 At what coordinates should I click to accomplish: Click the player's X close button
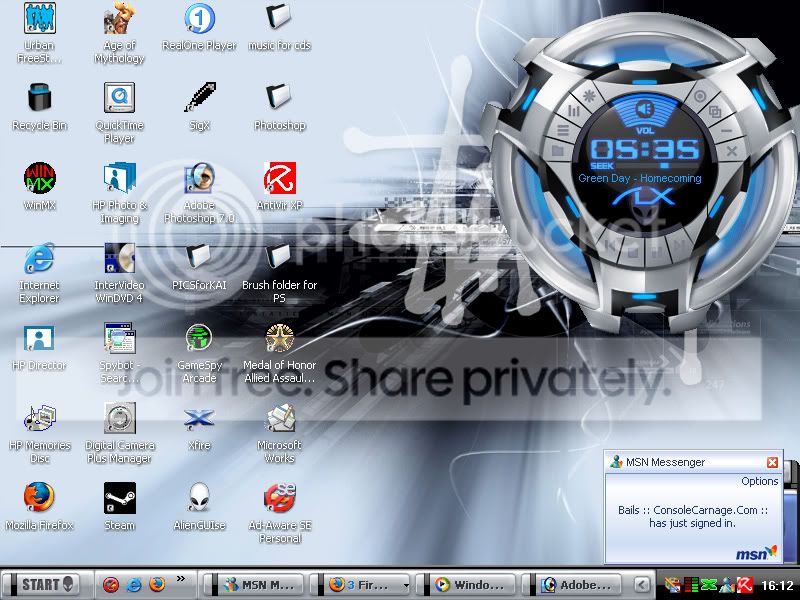coord(732,151)
